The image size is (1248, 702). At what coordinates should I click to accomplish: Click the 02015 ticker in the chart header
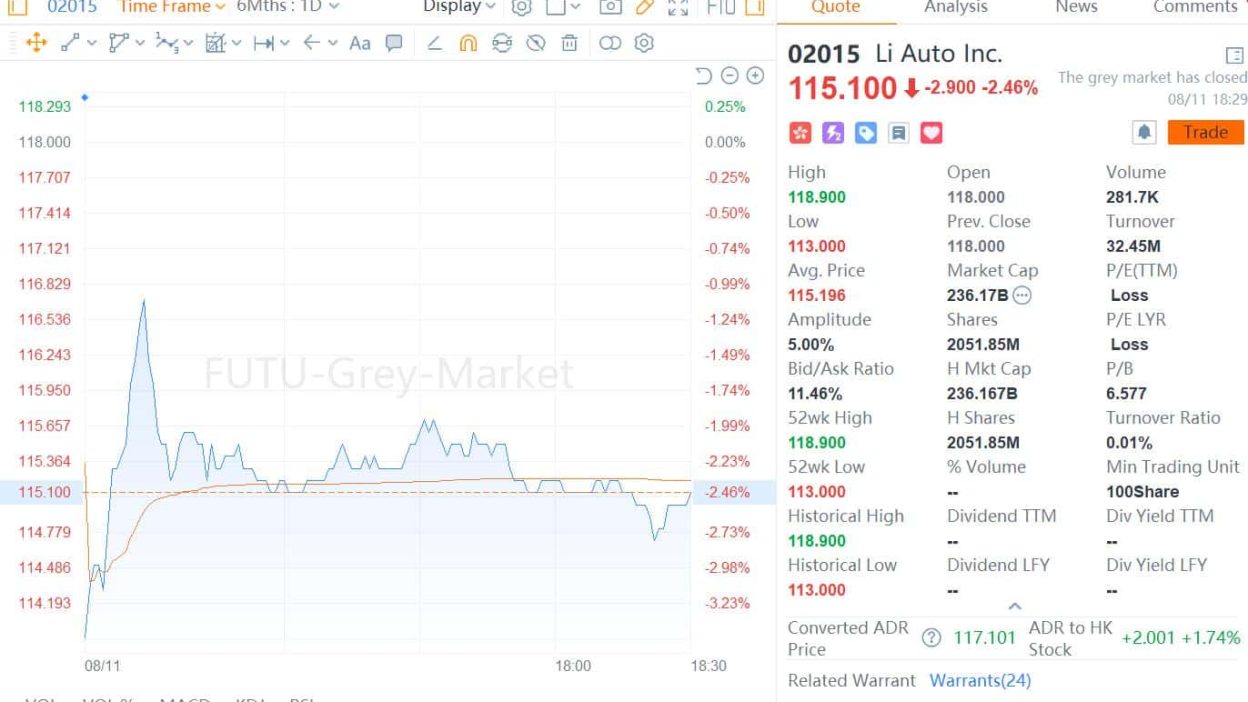73,7
